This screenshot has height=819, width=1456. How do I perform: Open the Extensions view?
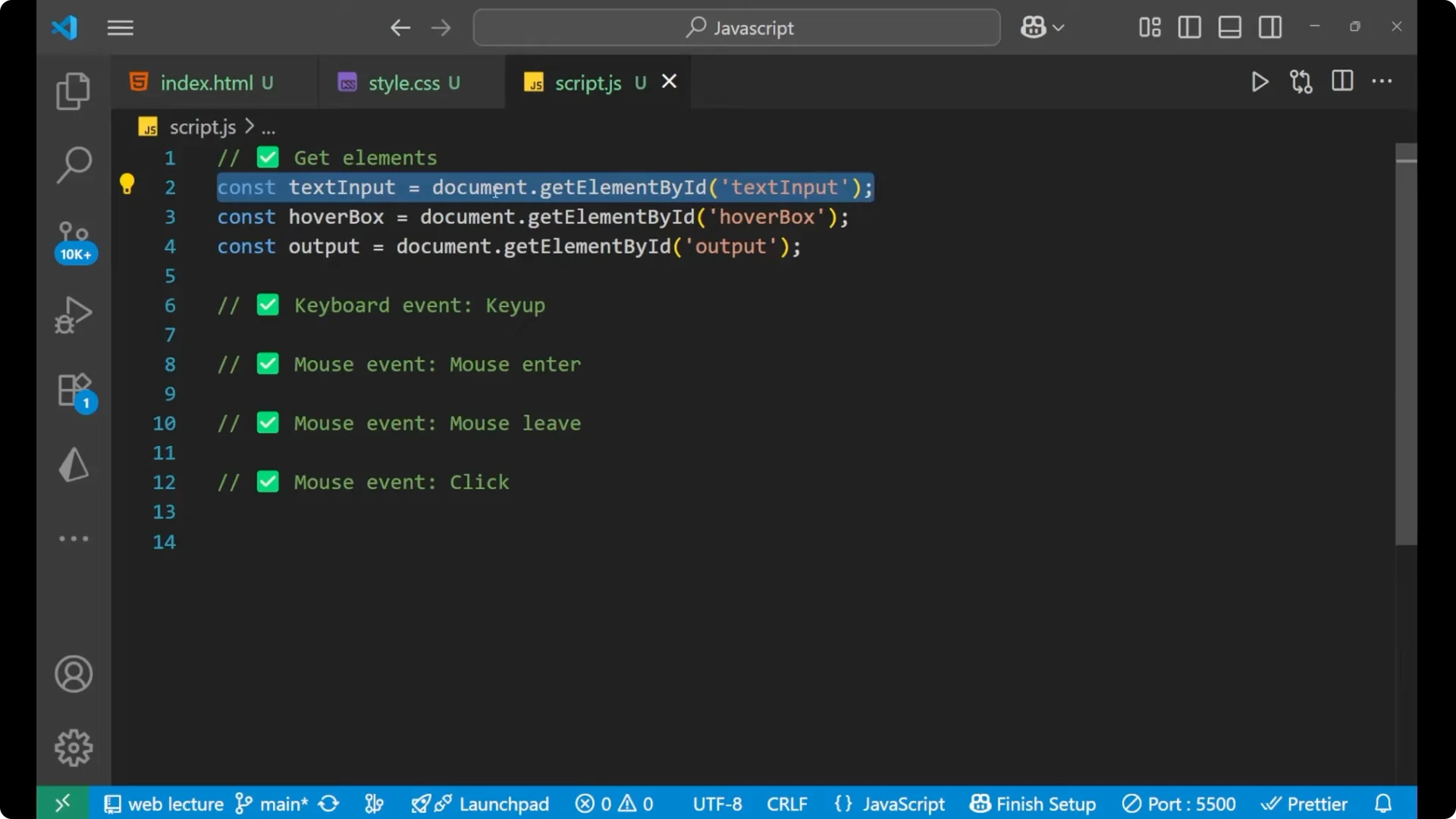(x=73, y=389)
